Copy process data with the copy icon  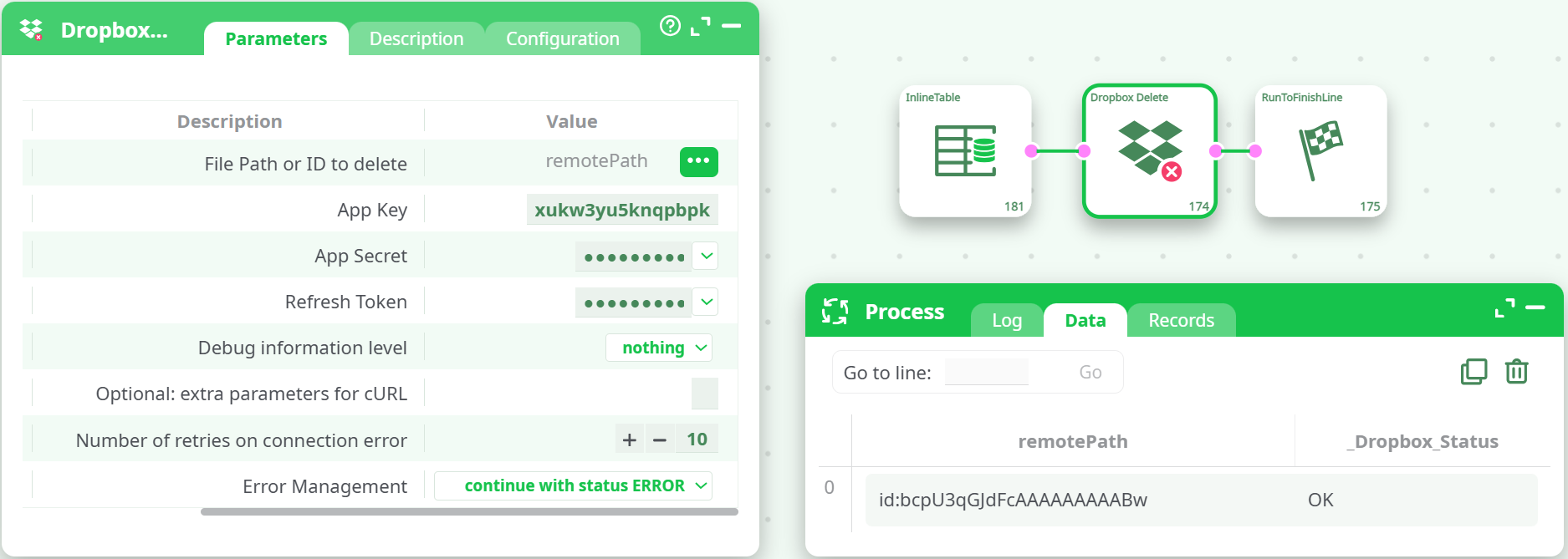[1474, 372]
